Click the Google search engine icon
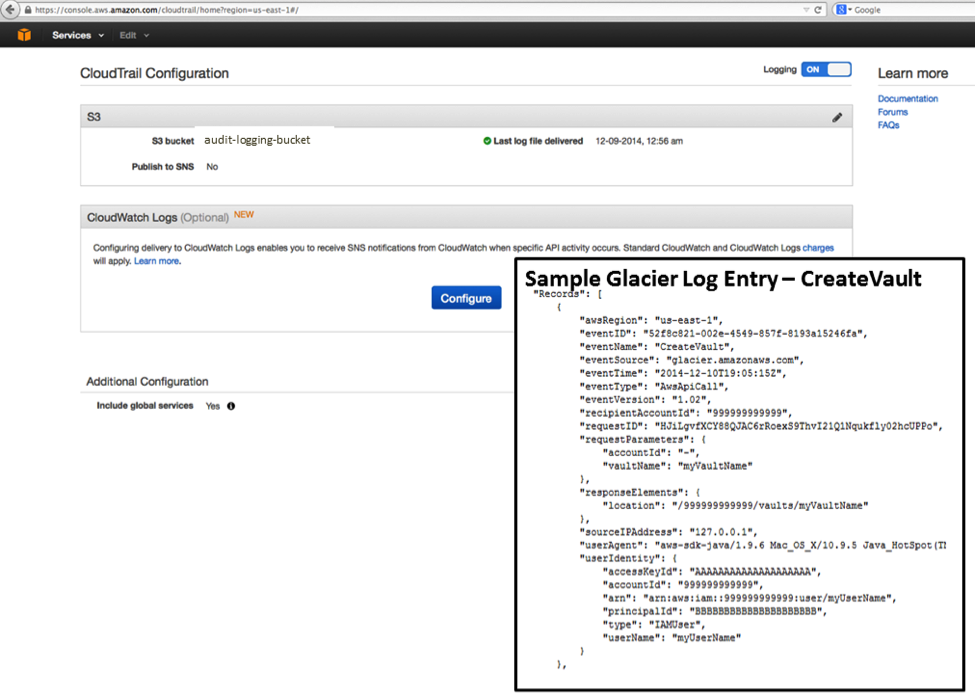 [841, 9]
